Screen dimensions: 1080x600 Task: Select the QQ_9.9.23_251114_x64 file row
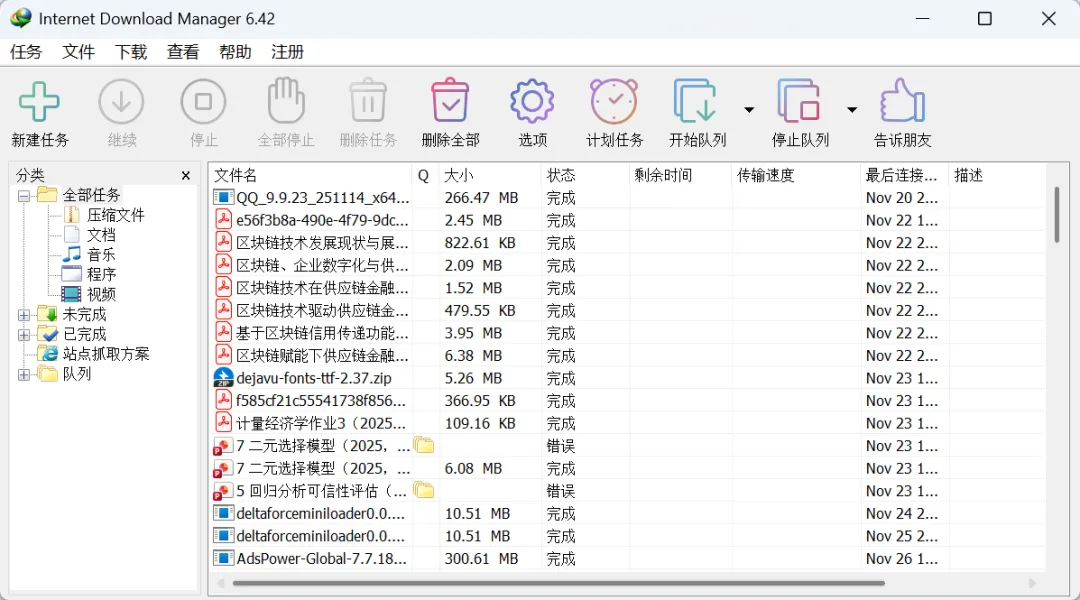click(x=627, y=198)
